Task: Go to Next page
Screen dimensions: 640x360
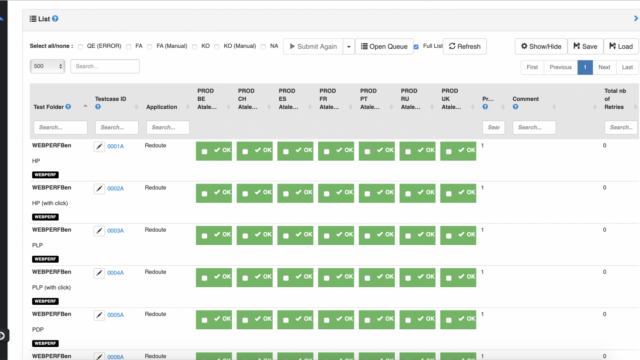Action: [x=604, y=67]
